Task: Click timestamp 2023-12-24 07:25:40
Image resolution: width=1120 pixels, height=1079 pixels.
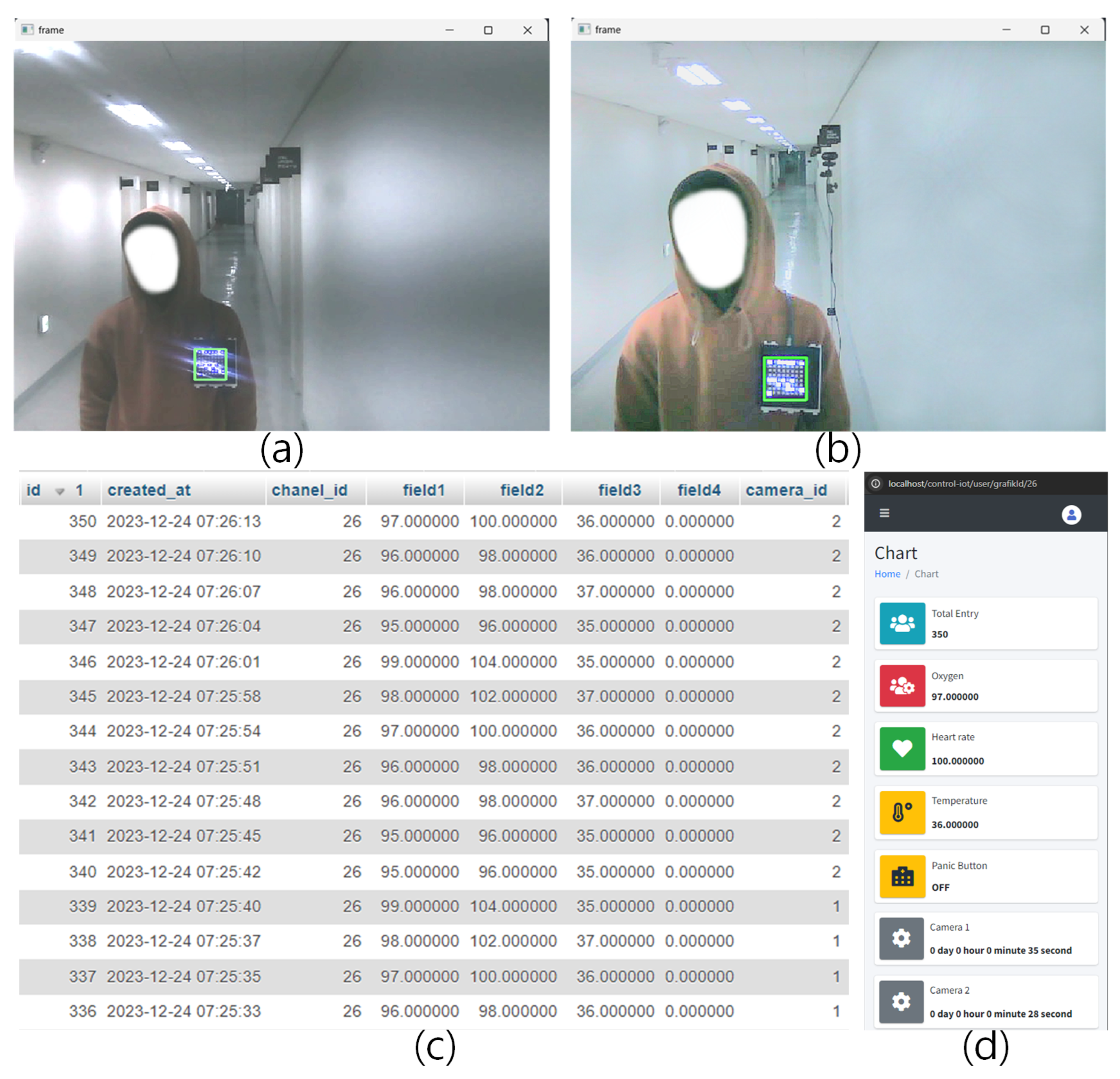Action: click(x=184, y=906)
